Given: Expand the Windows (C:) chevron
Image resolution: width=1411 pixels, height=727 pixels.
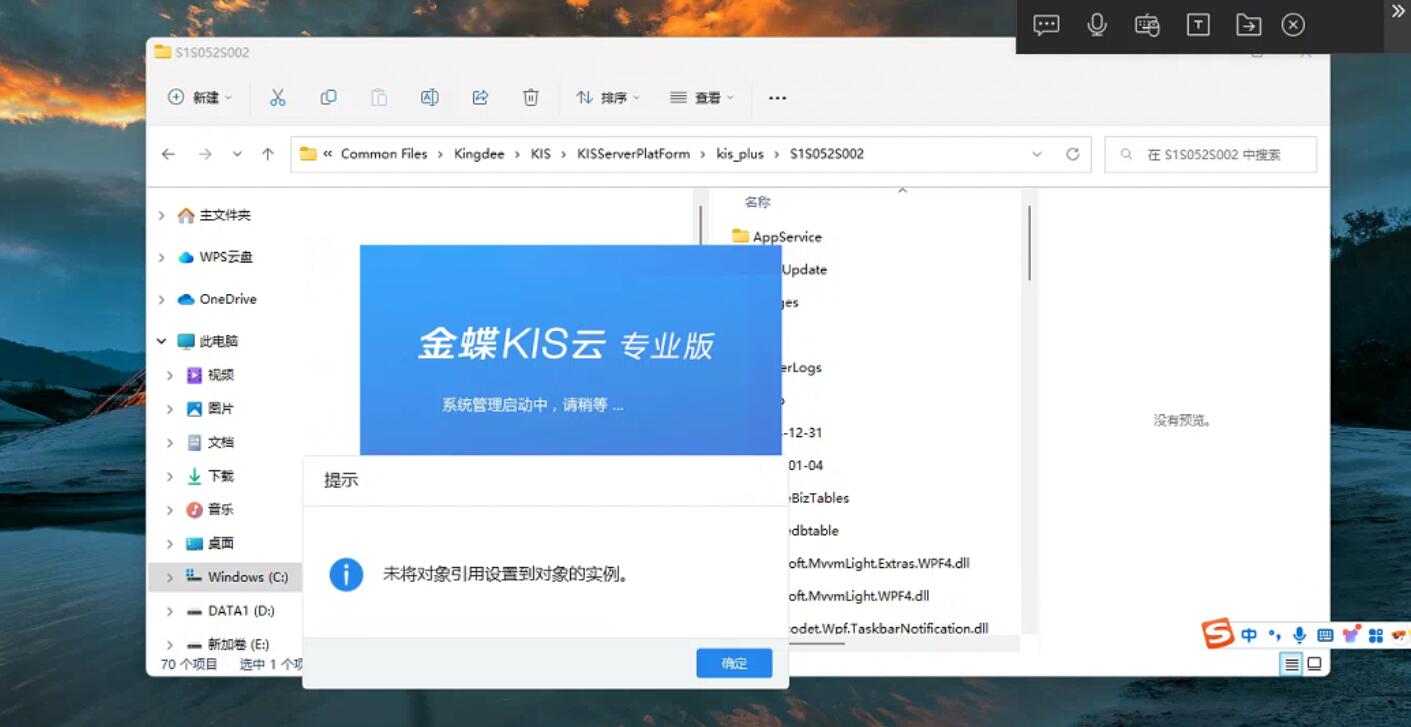Looking at the screenshot, I should pyautogui.click(x=170, y=577).
